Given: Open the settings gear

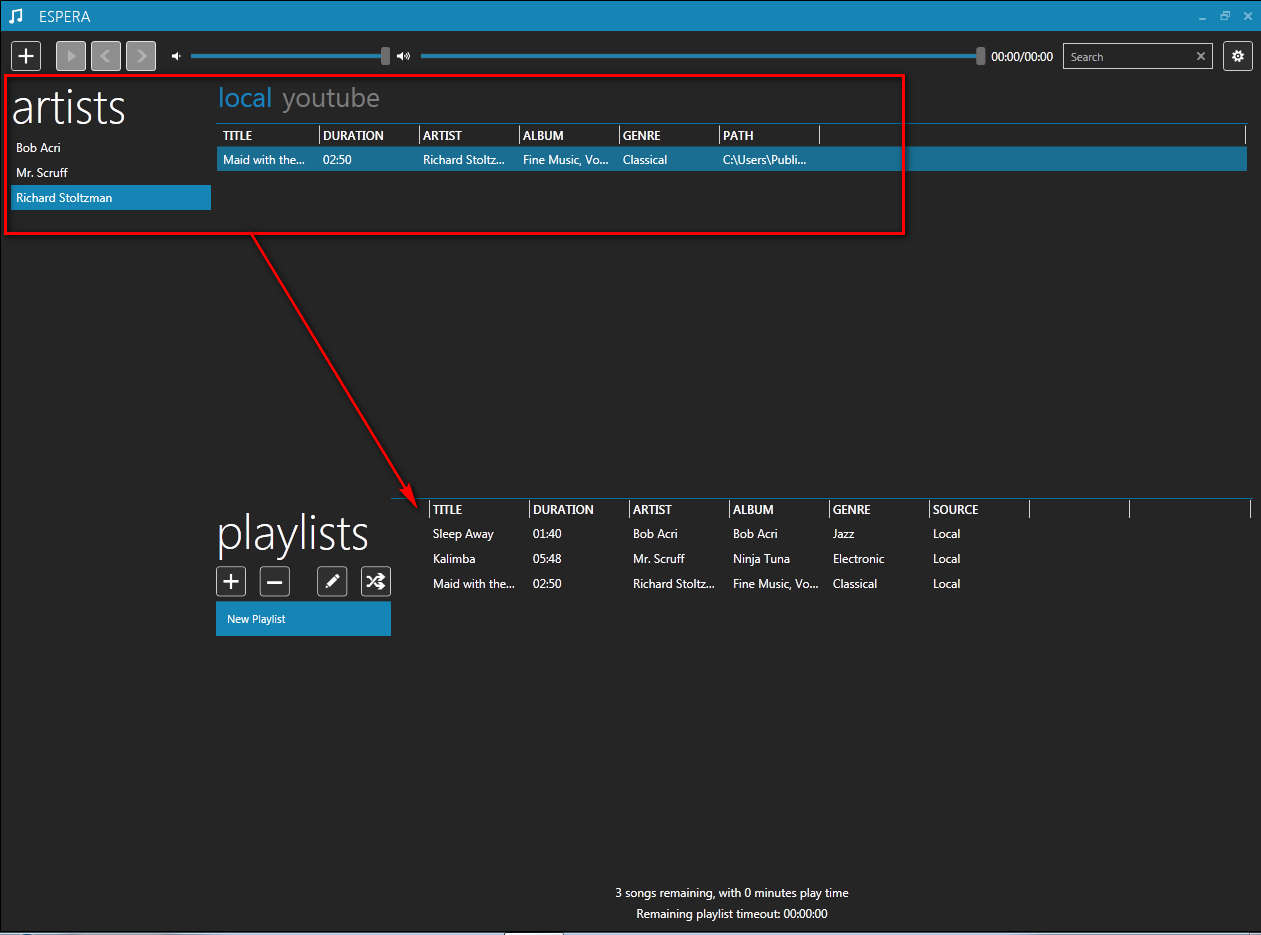Looking at the screenshot, I should (1238, 56).
